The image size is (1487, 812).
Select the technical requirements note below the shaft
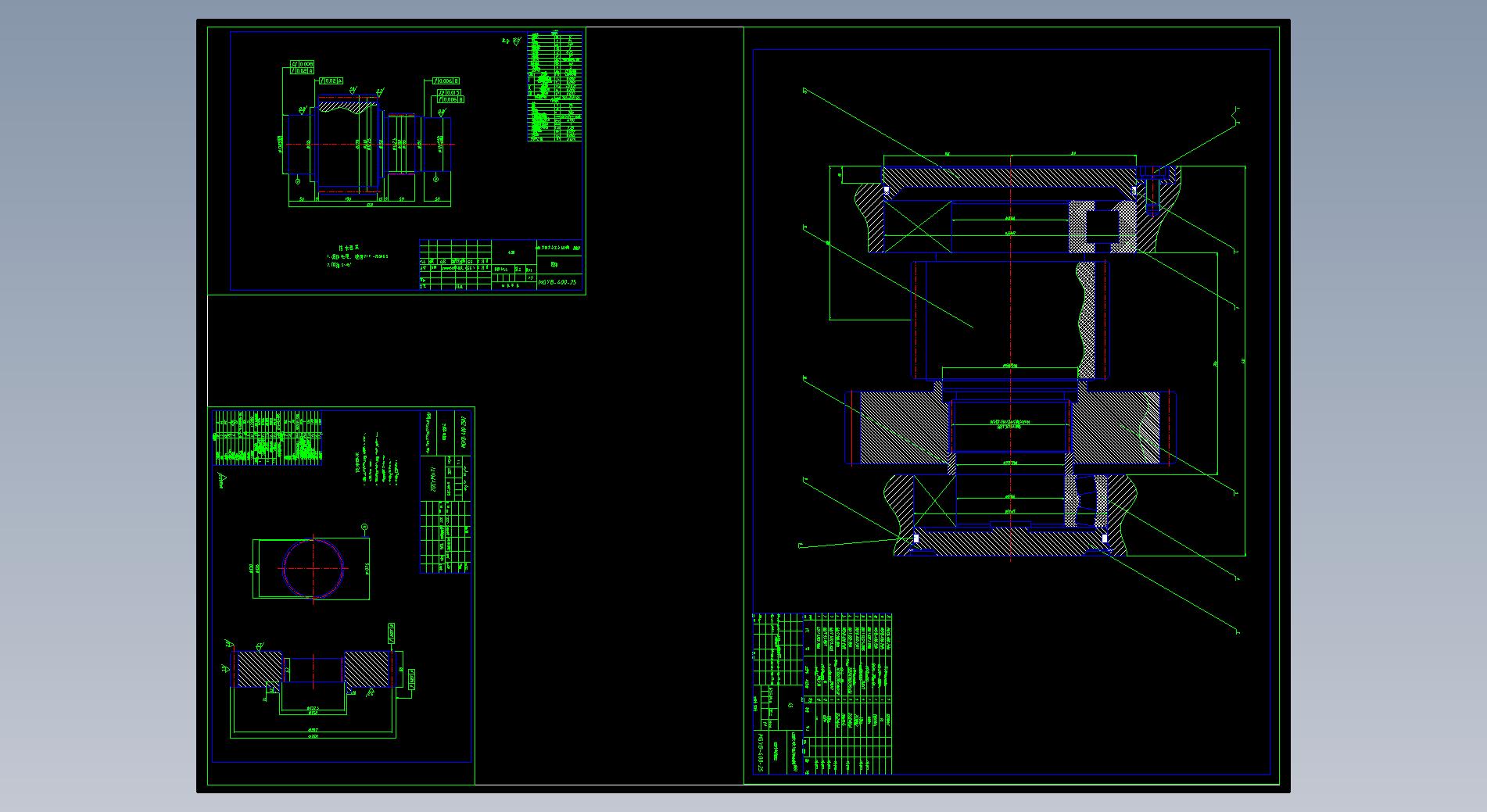(357, 259)
